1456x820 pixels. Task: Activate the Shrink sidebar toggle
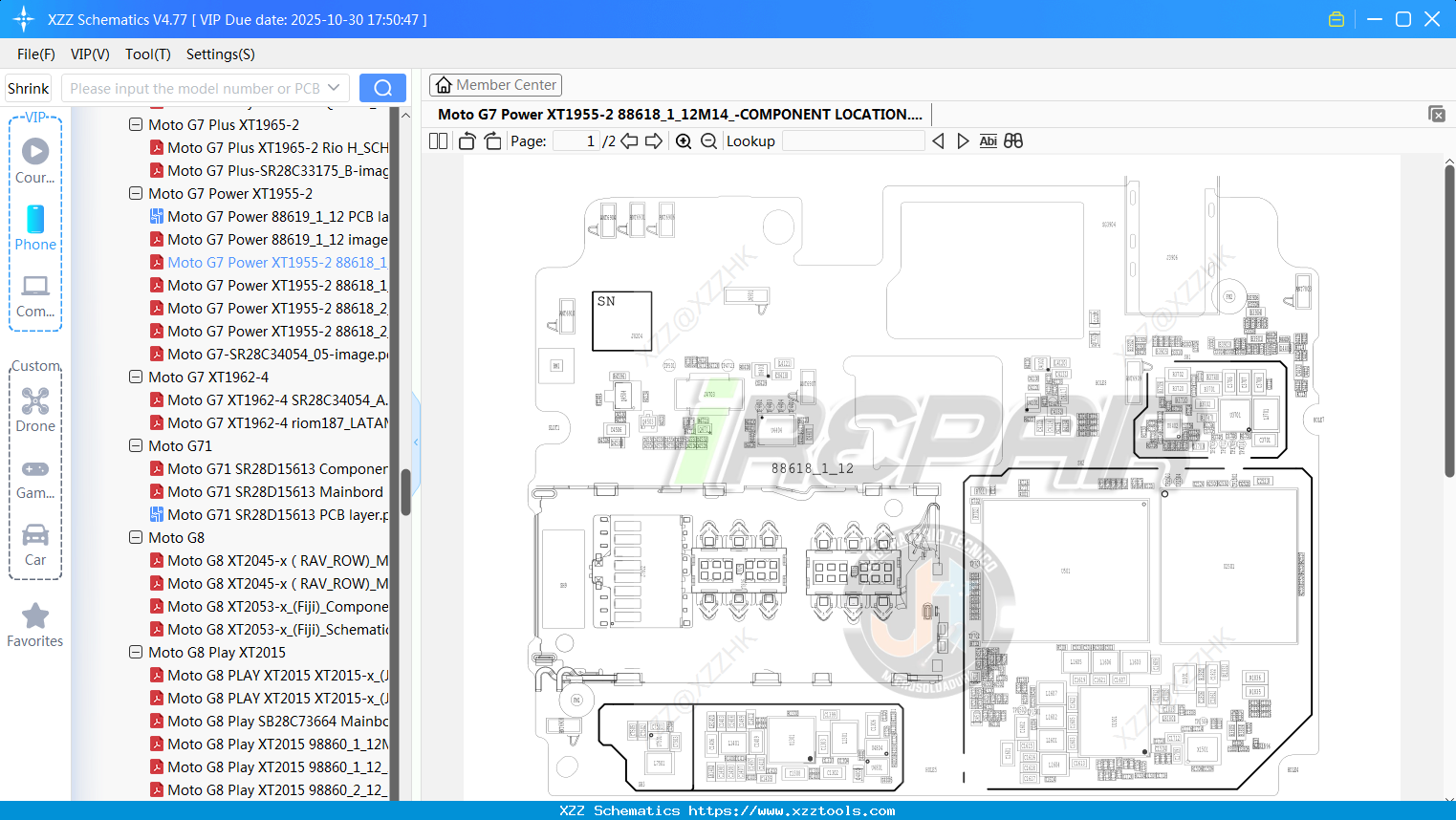pos(27,87)
